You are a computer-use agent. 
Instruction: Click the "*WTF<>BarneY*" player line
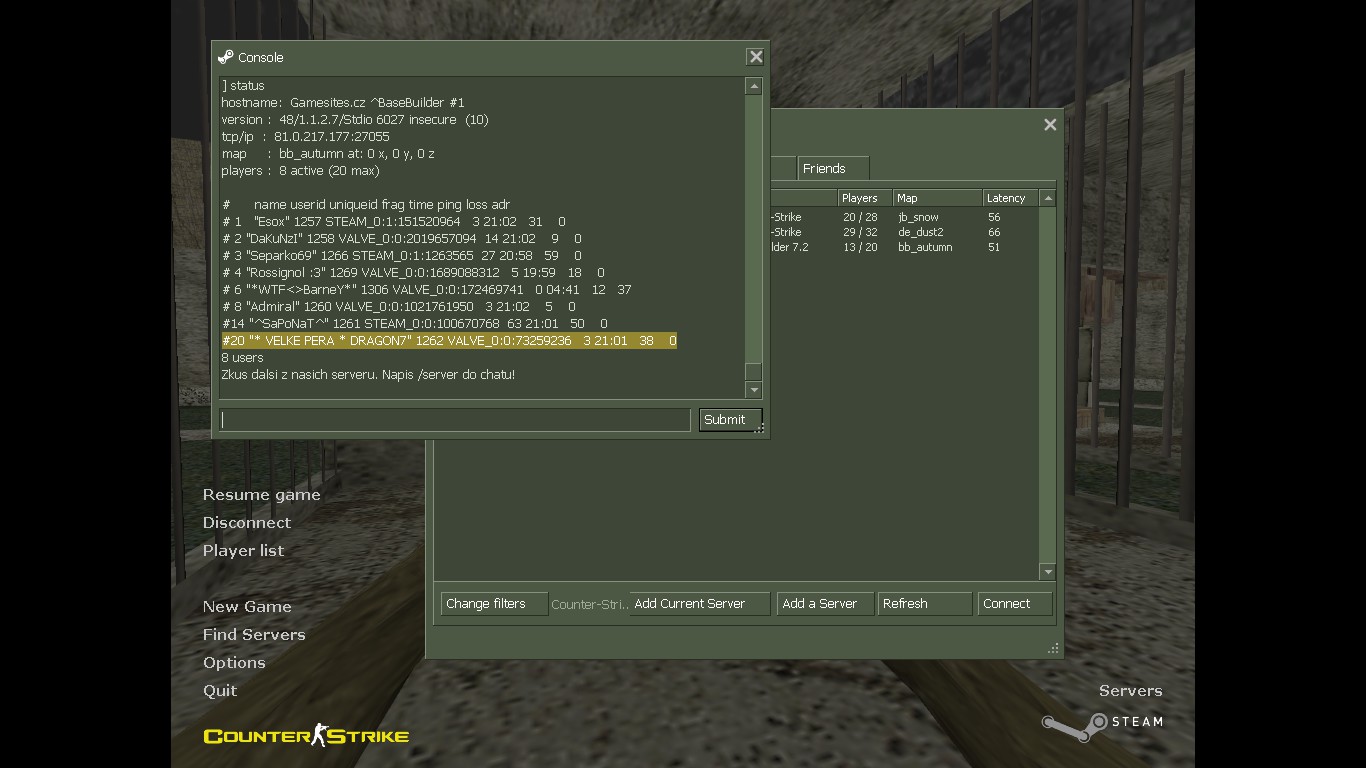coord(426,290)
